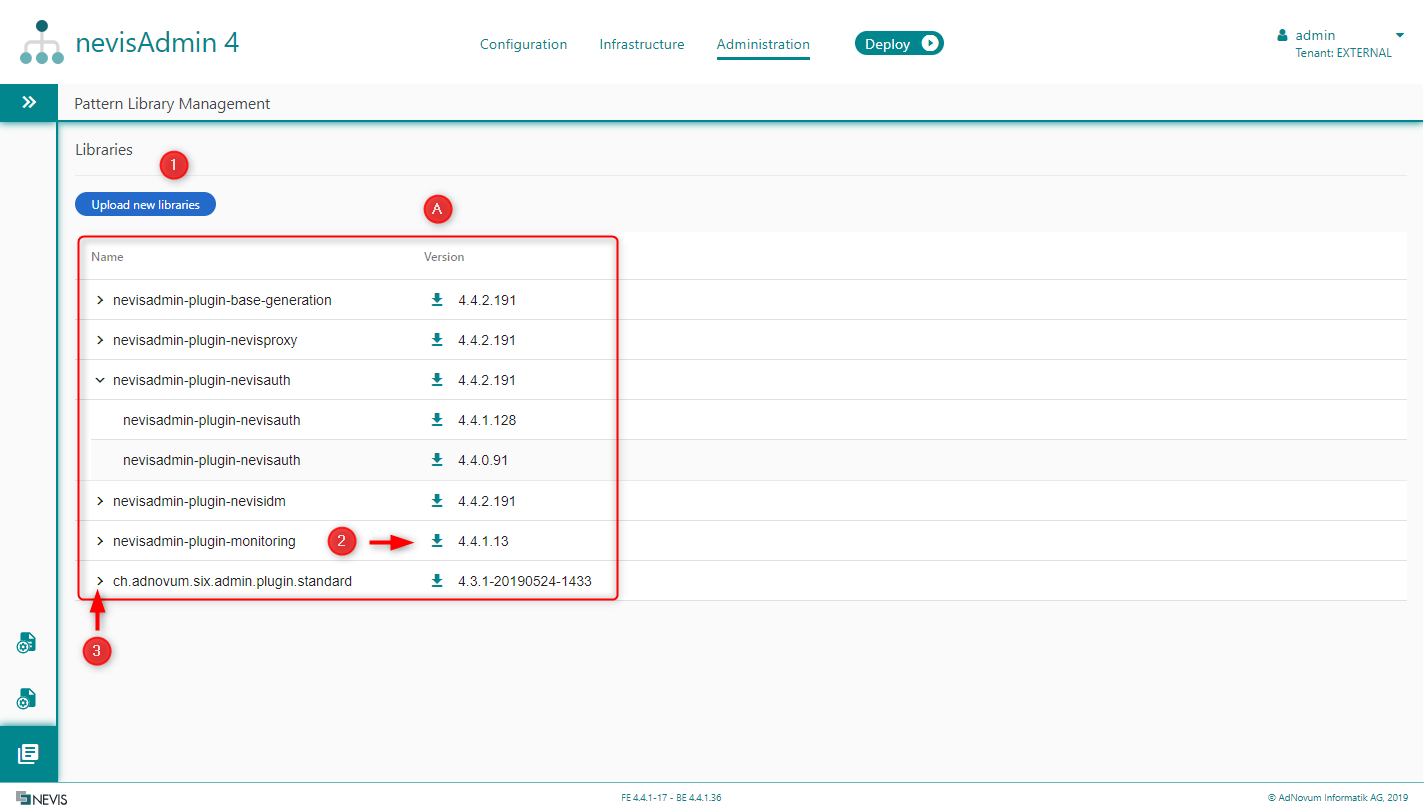Open the admin user dropdown arrow
Image resolution: width=1424 pixels, height=812 pixels.
(x=1399, y=35)
